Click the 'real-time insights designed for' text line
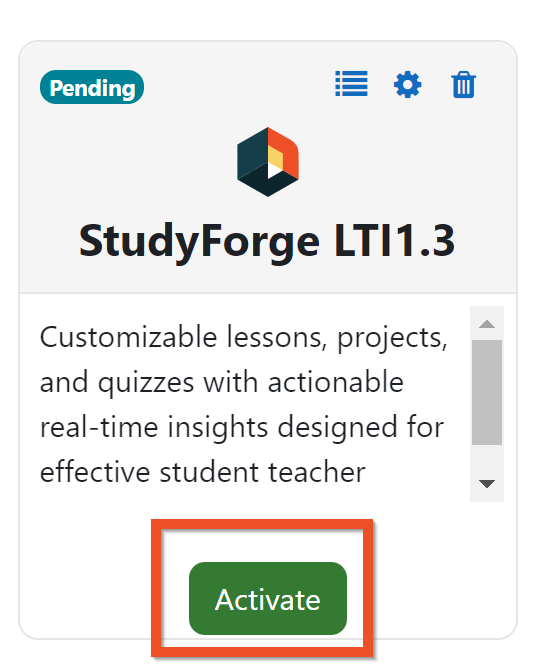 [x=242, y=428]
